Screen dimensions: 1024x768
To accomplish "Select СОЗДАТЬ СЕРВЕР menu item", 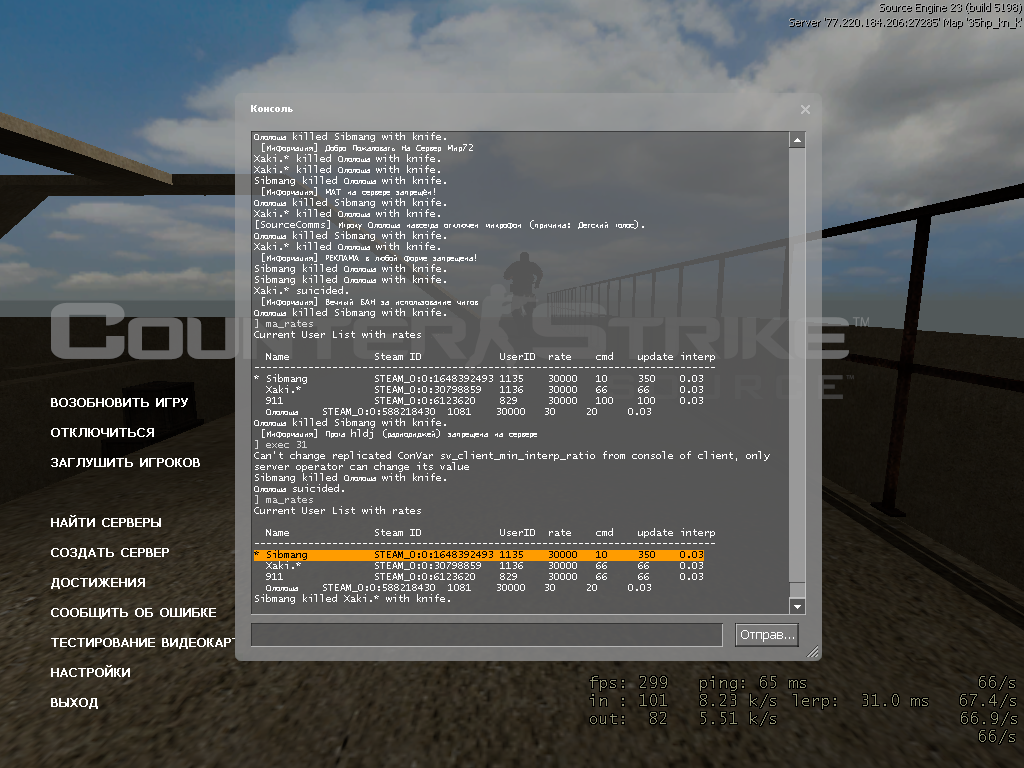I will [x=110, y=552].
